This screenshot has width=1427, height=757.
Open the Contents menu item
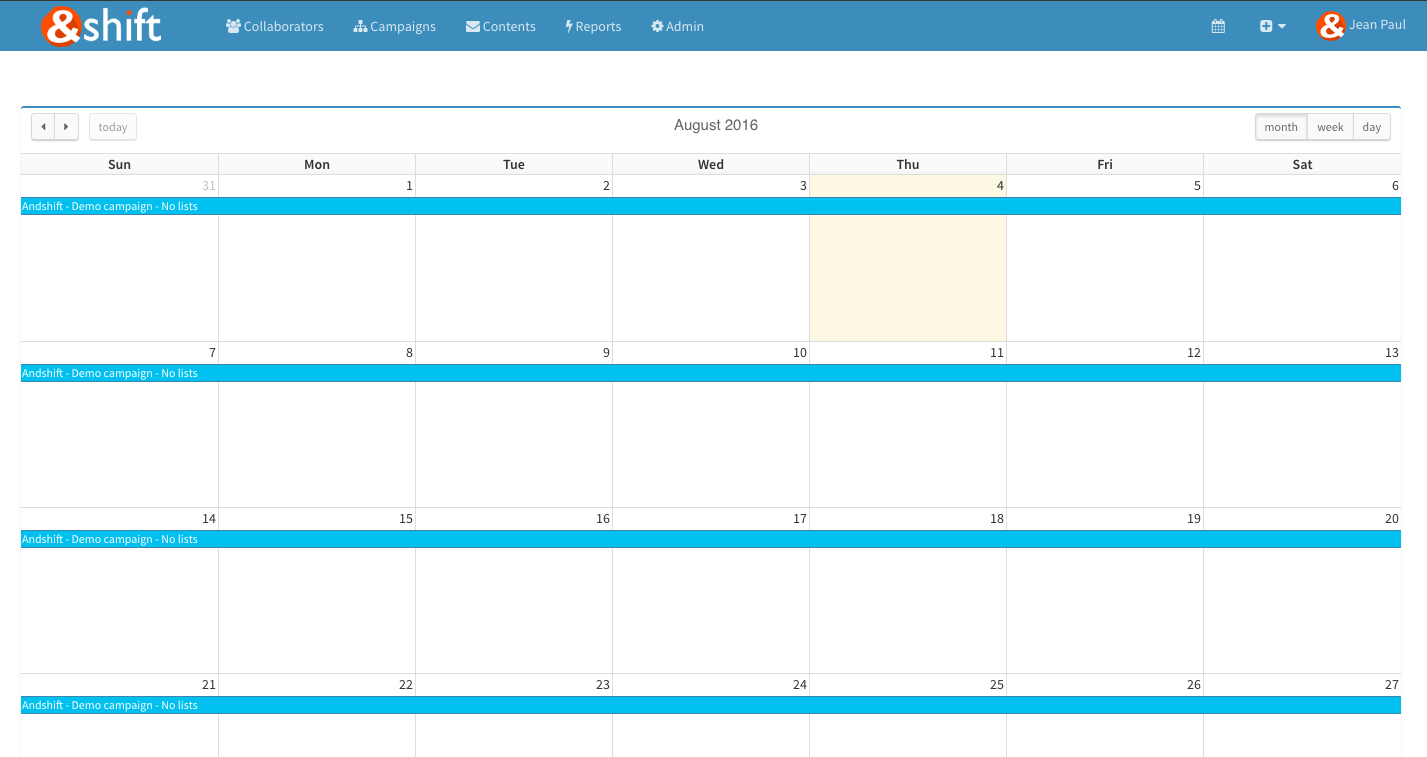[x=501, y=26]
